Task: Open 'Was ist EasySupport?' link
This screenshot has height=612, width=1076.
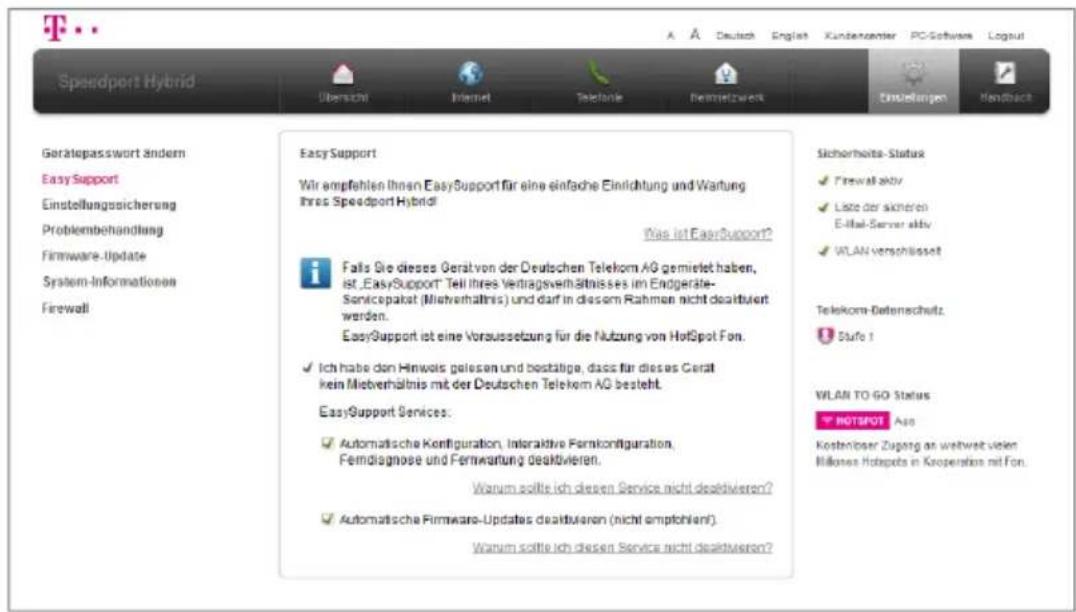Action: [x=707, y=234]
